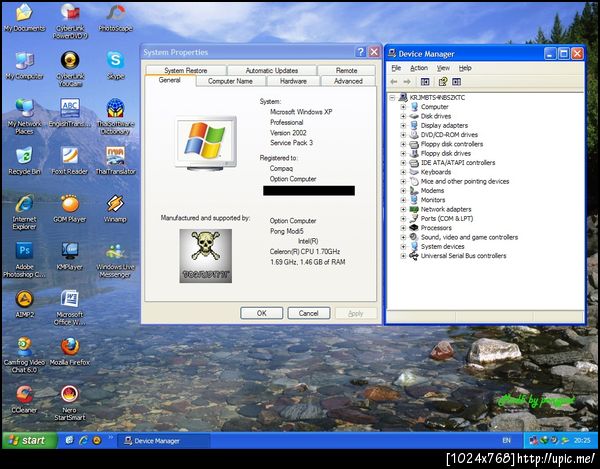Launch Foxit Reader from desktop
This screenshot has height=469, width=600.
tap(70, 161)
